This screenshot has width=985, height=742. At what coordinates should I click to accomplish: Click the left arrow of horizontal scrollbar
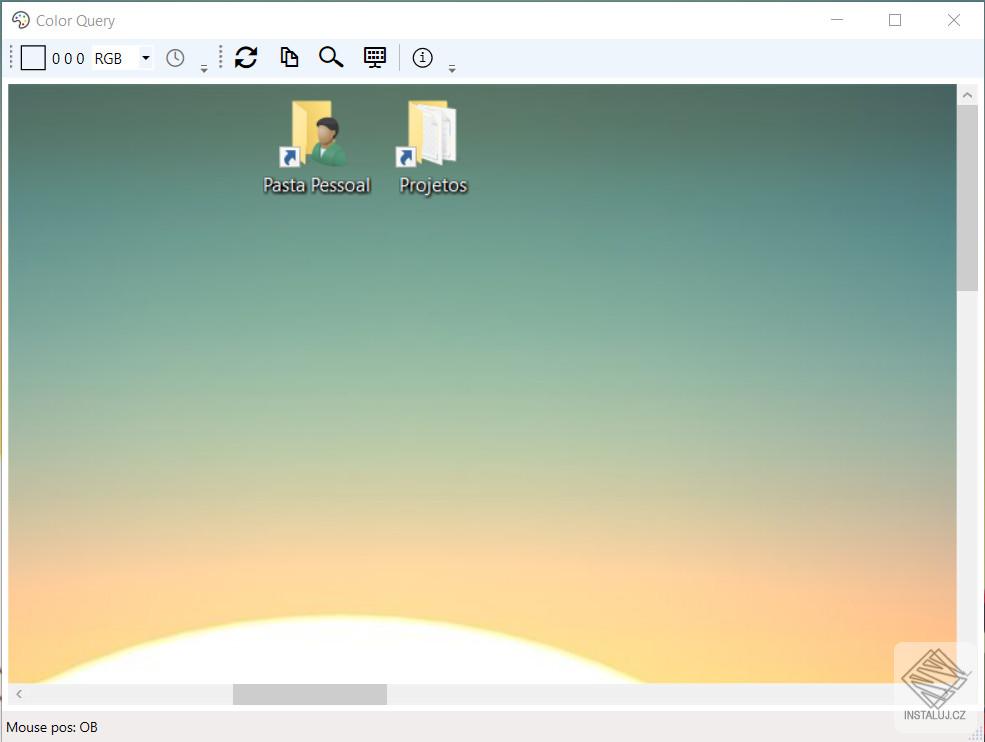[18, 694]
